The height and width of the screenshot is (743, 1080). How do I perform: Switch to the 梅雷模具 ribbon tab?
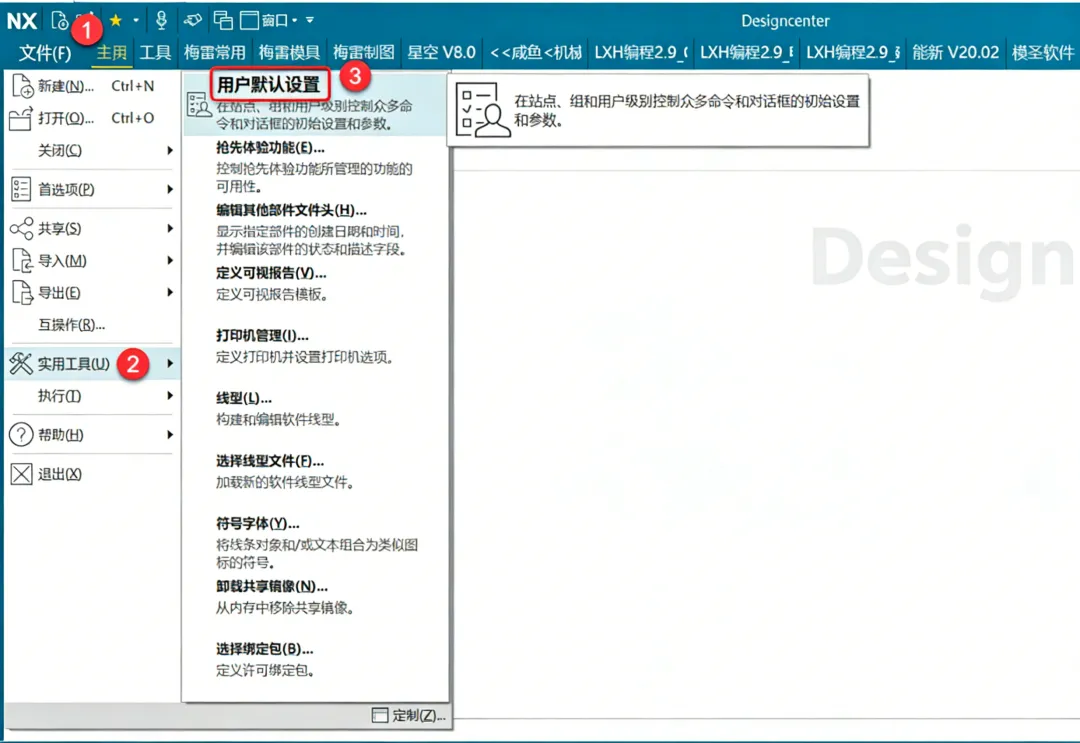[289, 52]
